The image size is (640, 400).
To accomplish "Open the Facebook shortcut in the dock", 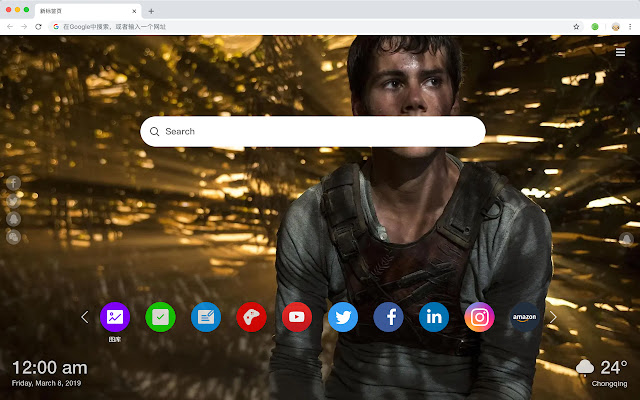I will (388, 317).
